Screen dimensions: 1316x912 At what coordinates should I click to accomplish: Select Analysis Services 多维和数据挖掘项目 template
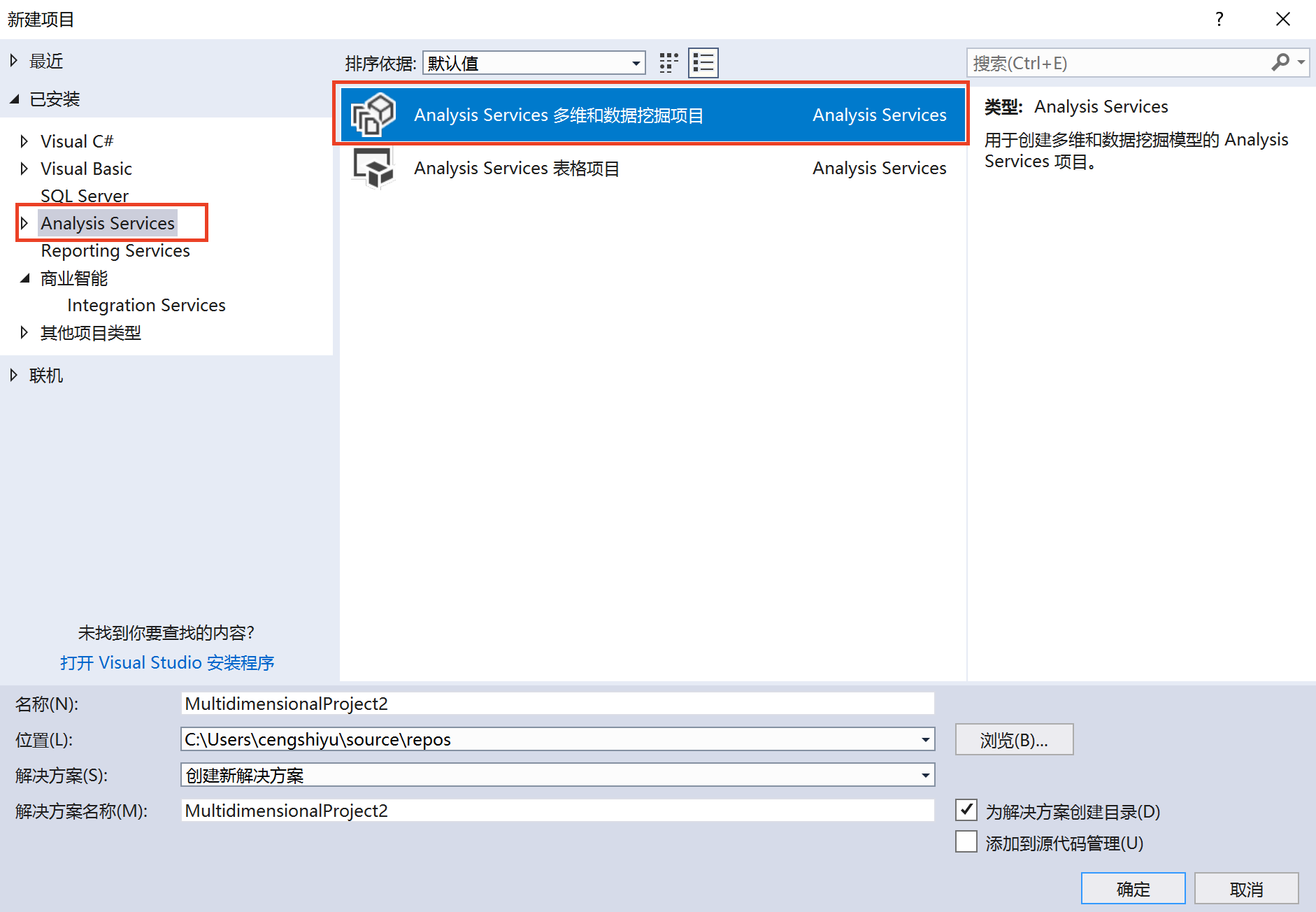(652, 115)
